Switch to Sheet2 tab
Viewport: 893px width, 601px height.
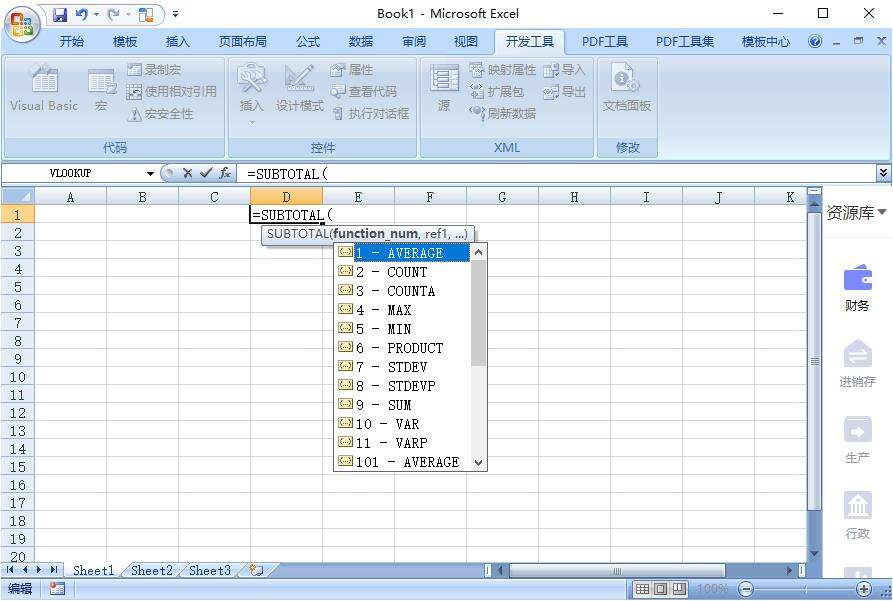point(151,570)
